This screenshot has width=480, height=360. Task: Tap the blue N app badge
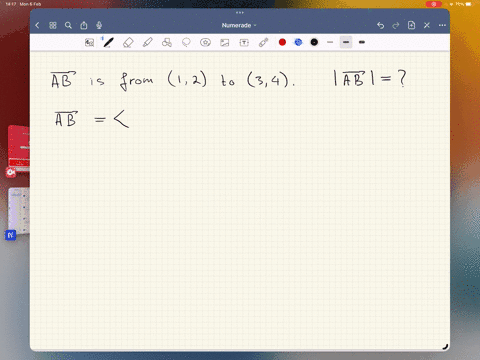11,235
